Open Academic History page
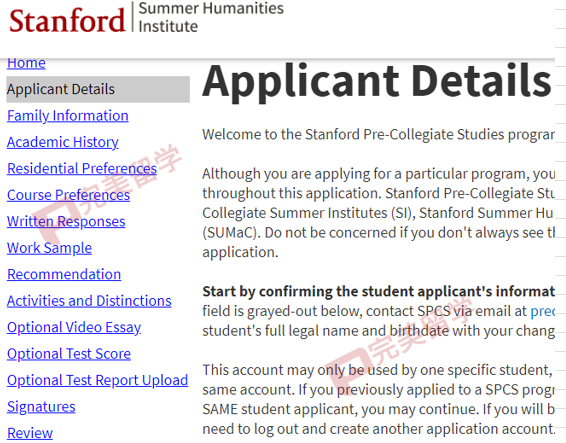The width and height of the screenshot is (566, 443). click(x=63, y=142)
